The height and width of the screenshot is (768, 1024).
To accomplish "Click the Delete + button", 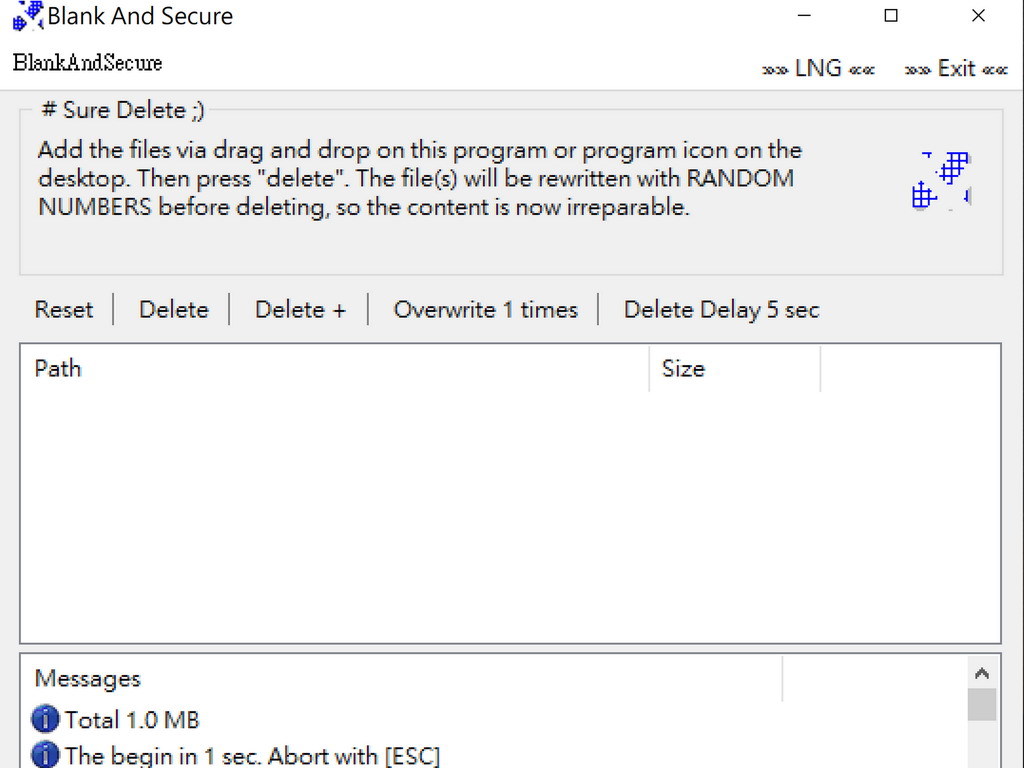I will coord(300,310).
